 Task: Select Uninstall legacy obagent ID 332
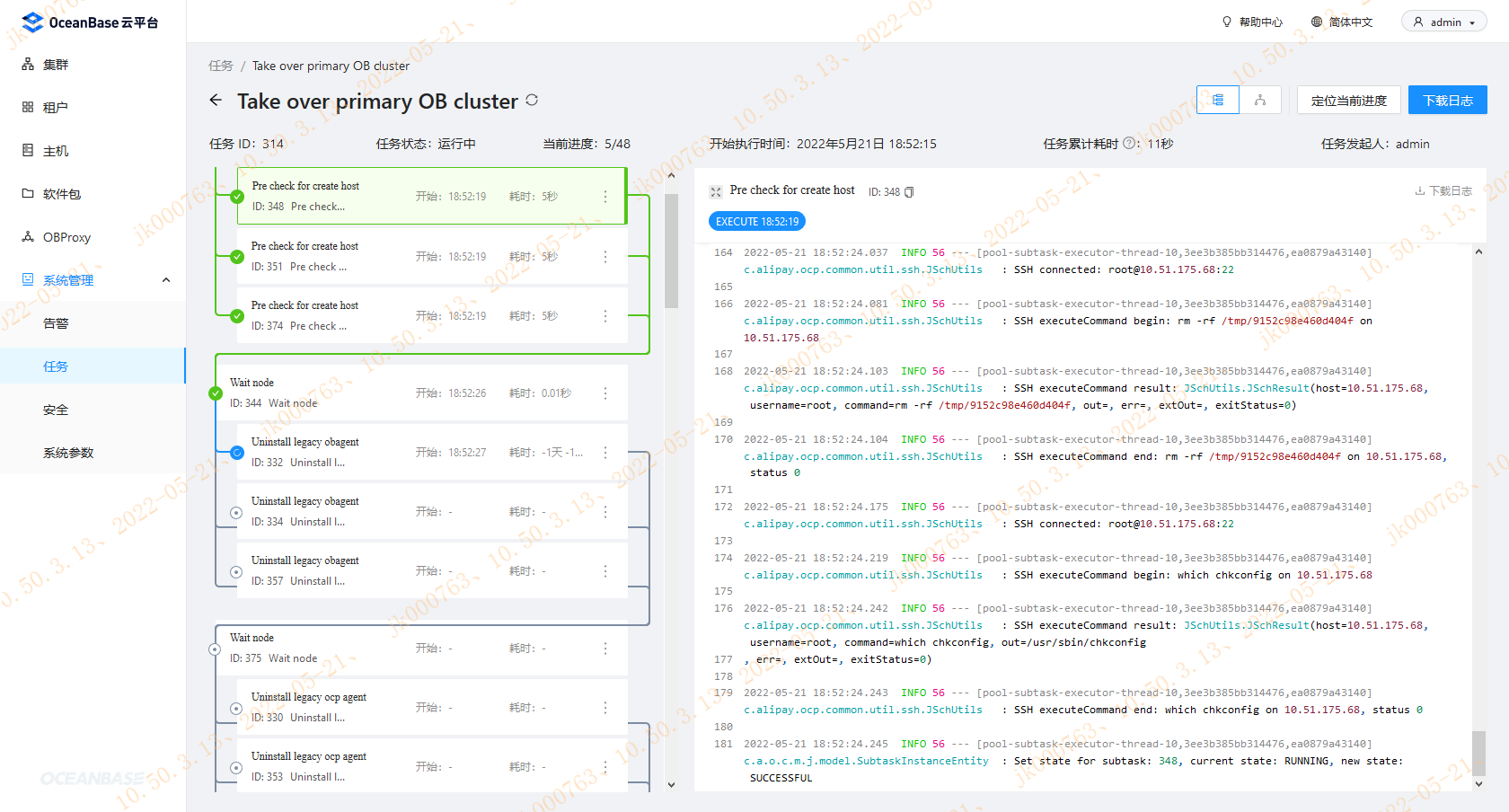431,452
